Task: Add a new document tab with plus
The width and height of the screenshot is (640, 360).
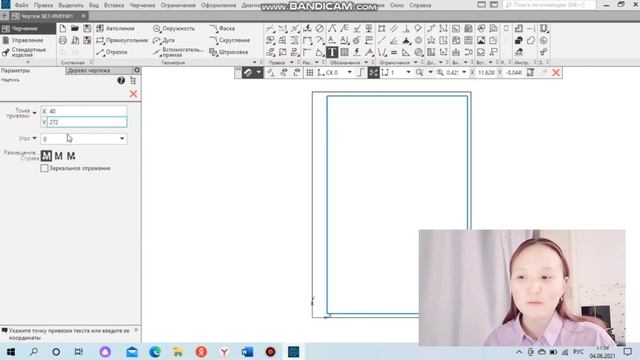Action: point(4,16)
